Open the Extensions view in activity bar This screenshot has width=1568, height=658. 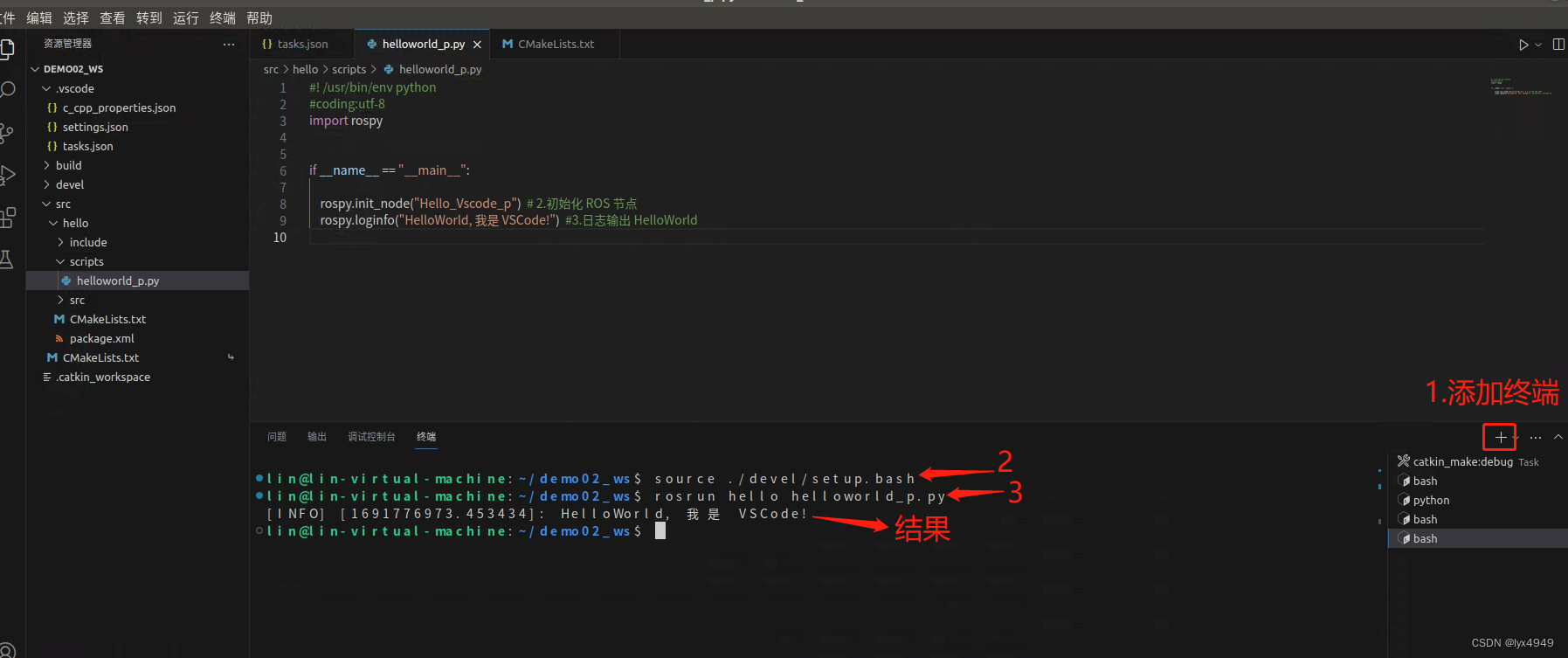pos(7,217)
